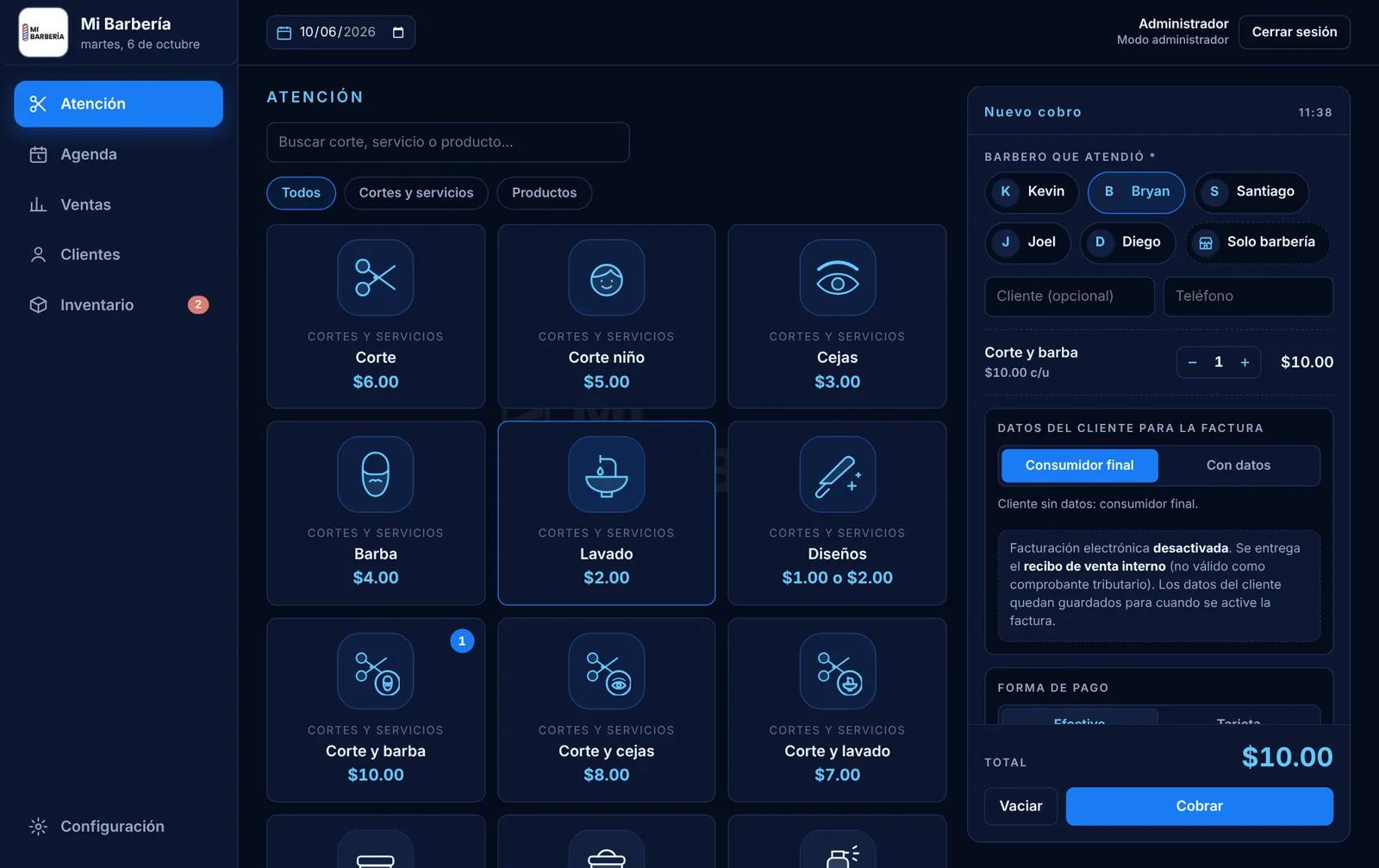1379x868 pixels.
Task: Add Diseños razor icon service
Action: coord(837,474)
